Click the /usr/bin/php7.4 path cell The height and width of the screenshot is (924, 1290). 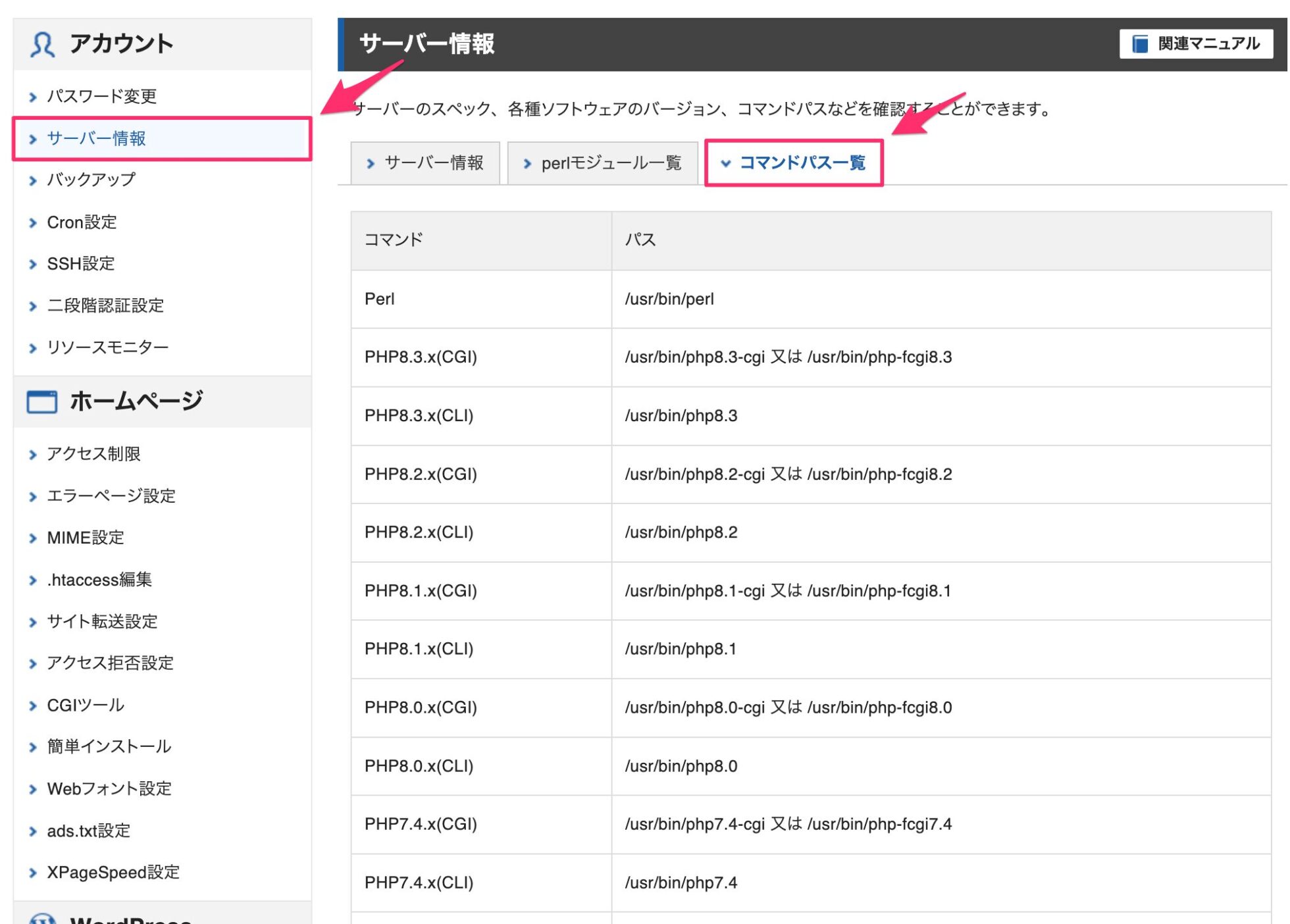[x=941, y=883]
